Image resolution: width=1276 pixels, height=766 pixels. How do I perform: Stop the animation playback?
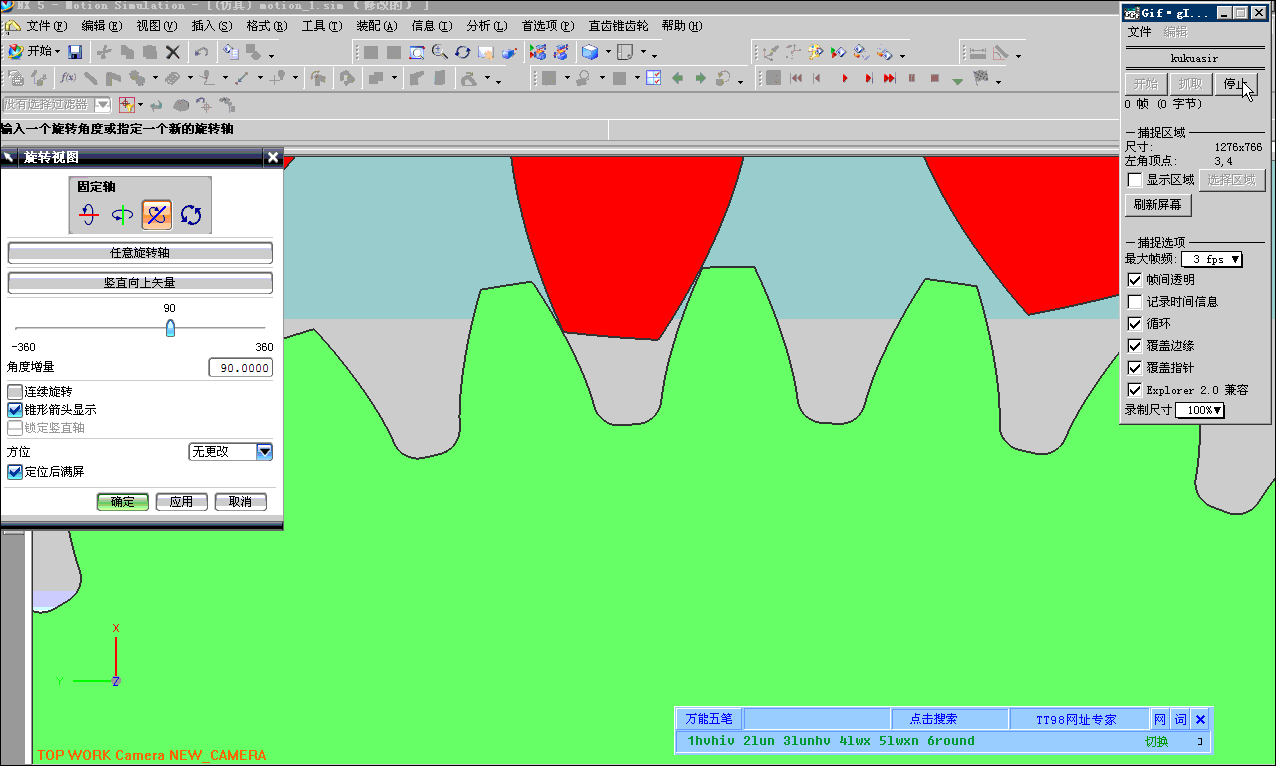(x=935, y=78)
